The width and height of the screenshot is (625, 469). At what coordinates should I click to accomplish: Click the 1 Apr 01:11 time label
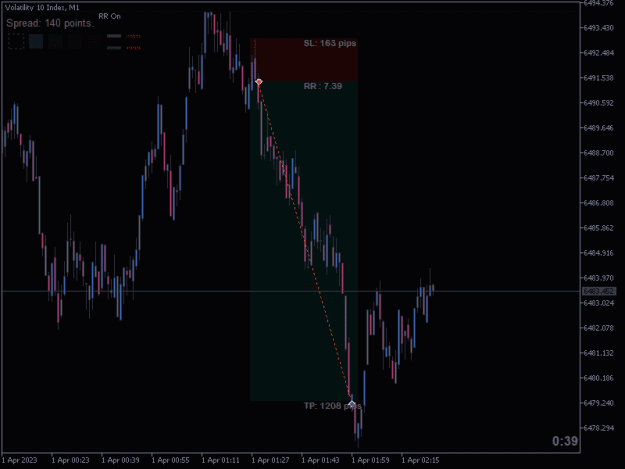(x=220, y=460)
